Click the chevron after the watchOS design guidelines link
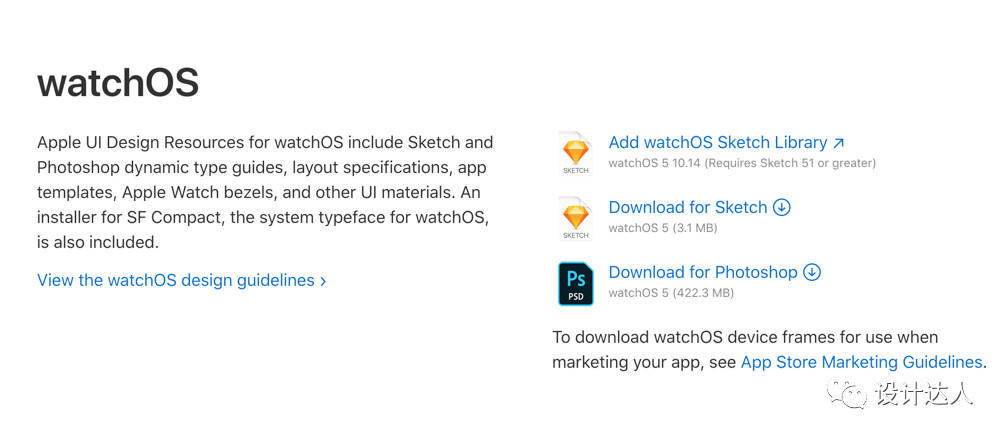This screenshot has width=1006, height=438. pyautogui.click(x=323, y=282)
